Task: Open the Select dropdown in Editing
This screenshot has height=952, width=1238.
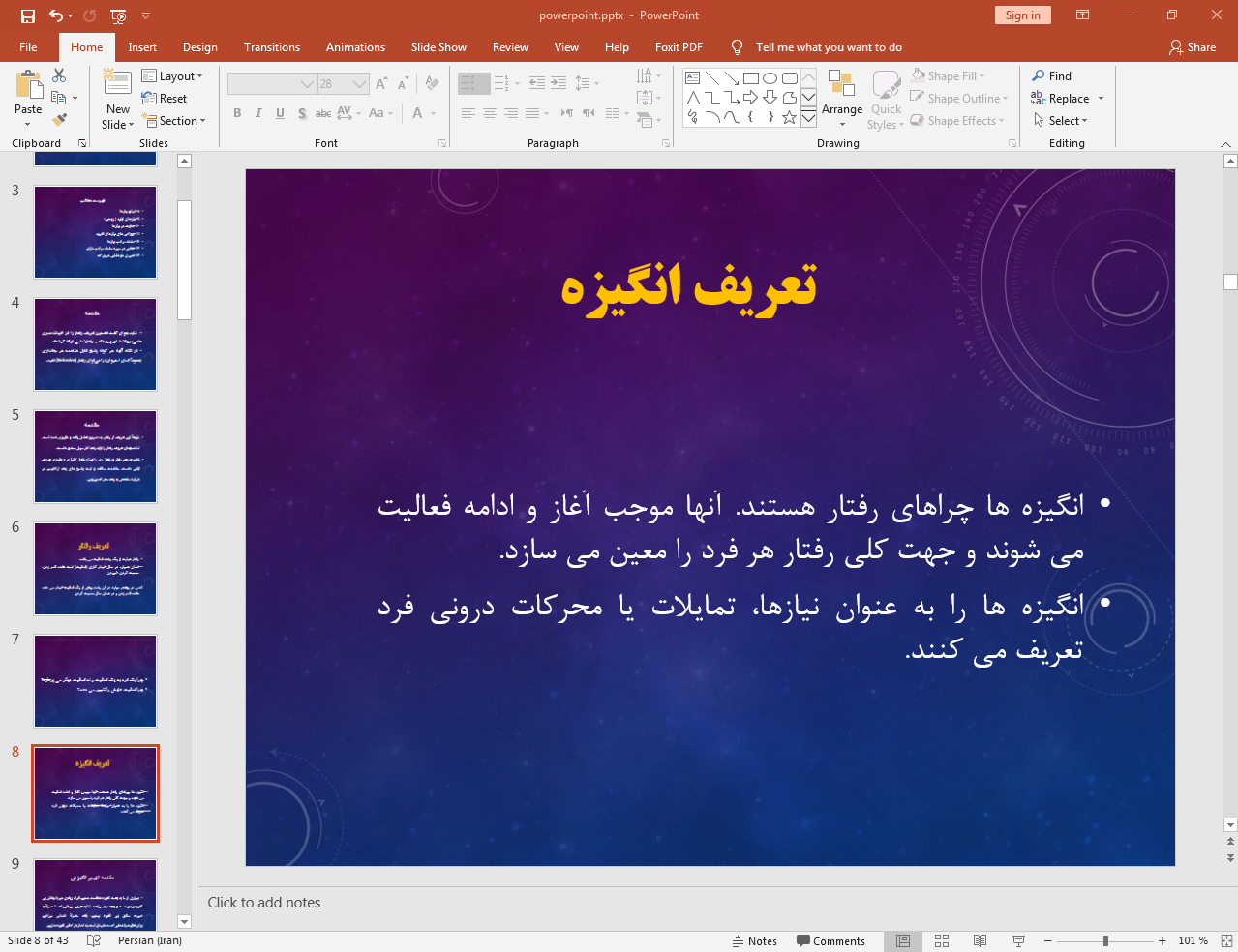Action: (x=1061, y=120)
